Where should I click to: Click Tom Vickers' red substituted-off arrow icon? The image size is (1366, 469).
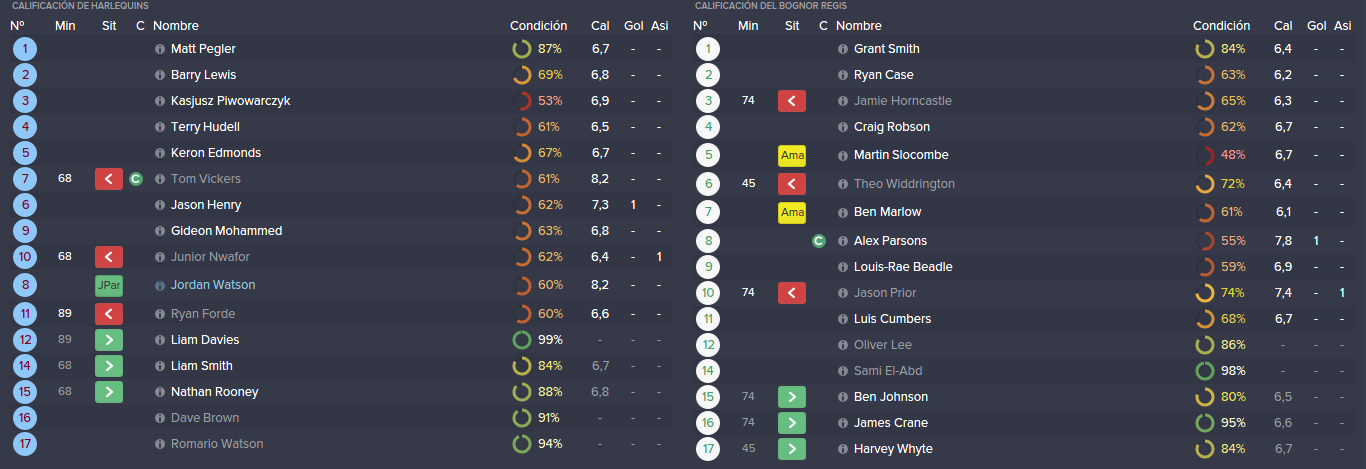(109, 179)
